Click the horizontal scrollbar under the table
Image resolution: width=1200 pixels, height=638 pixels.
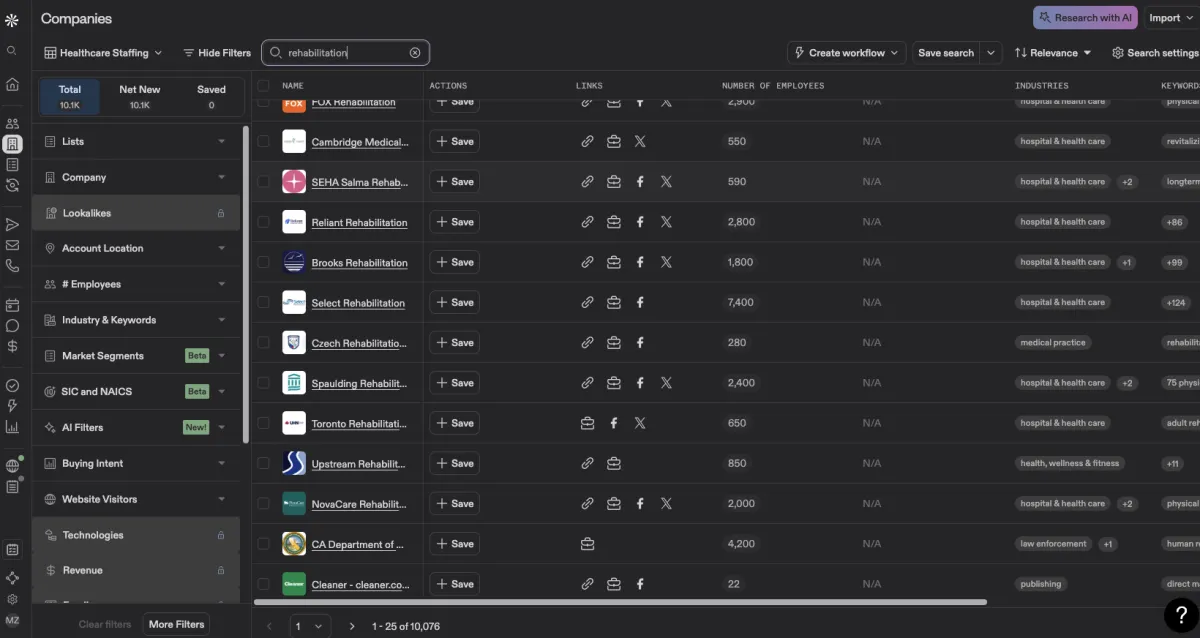coord(620,602)
